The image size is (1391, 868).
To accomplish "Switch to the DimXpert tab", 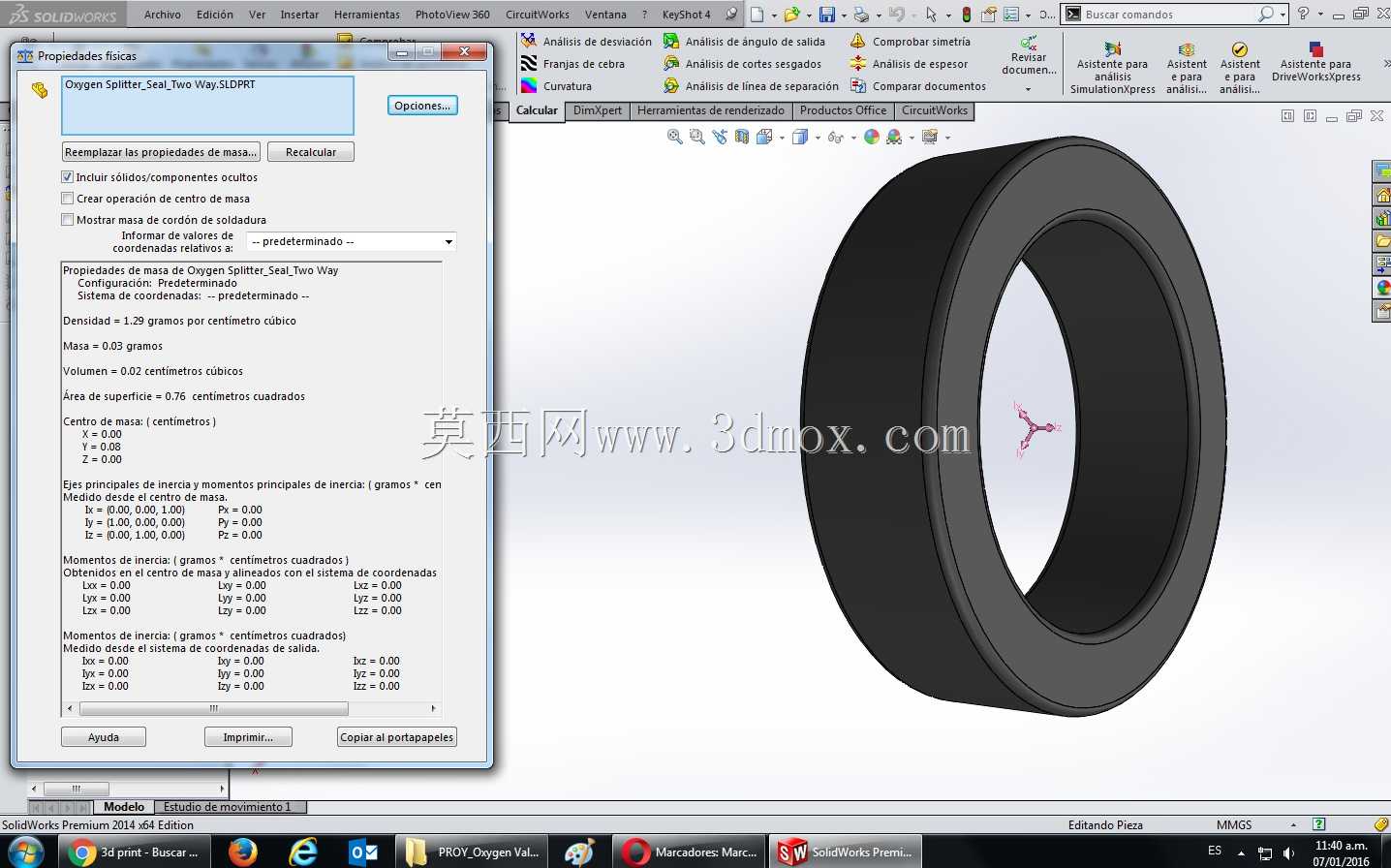I will [x=598, y=110].
